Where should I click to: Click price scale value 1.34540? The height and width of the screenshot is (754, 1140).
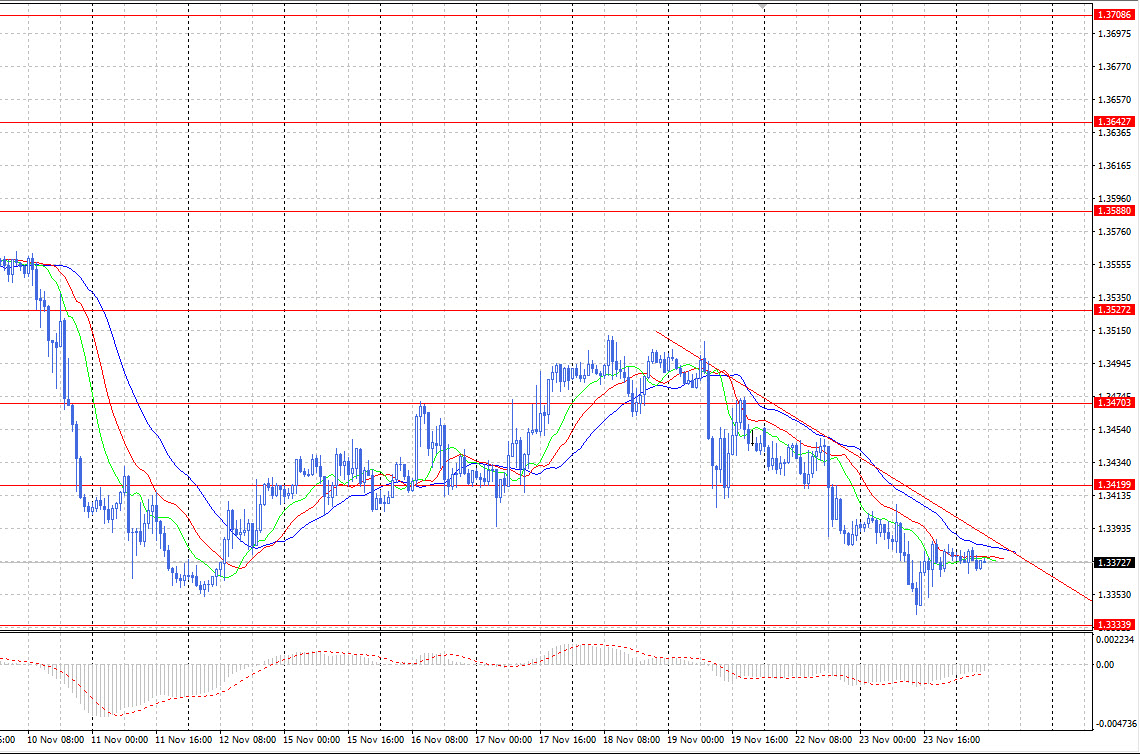[1114, 430]
